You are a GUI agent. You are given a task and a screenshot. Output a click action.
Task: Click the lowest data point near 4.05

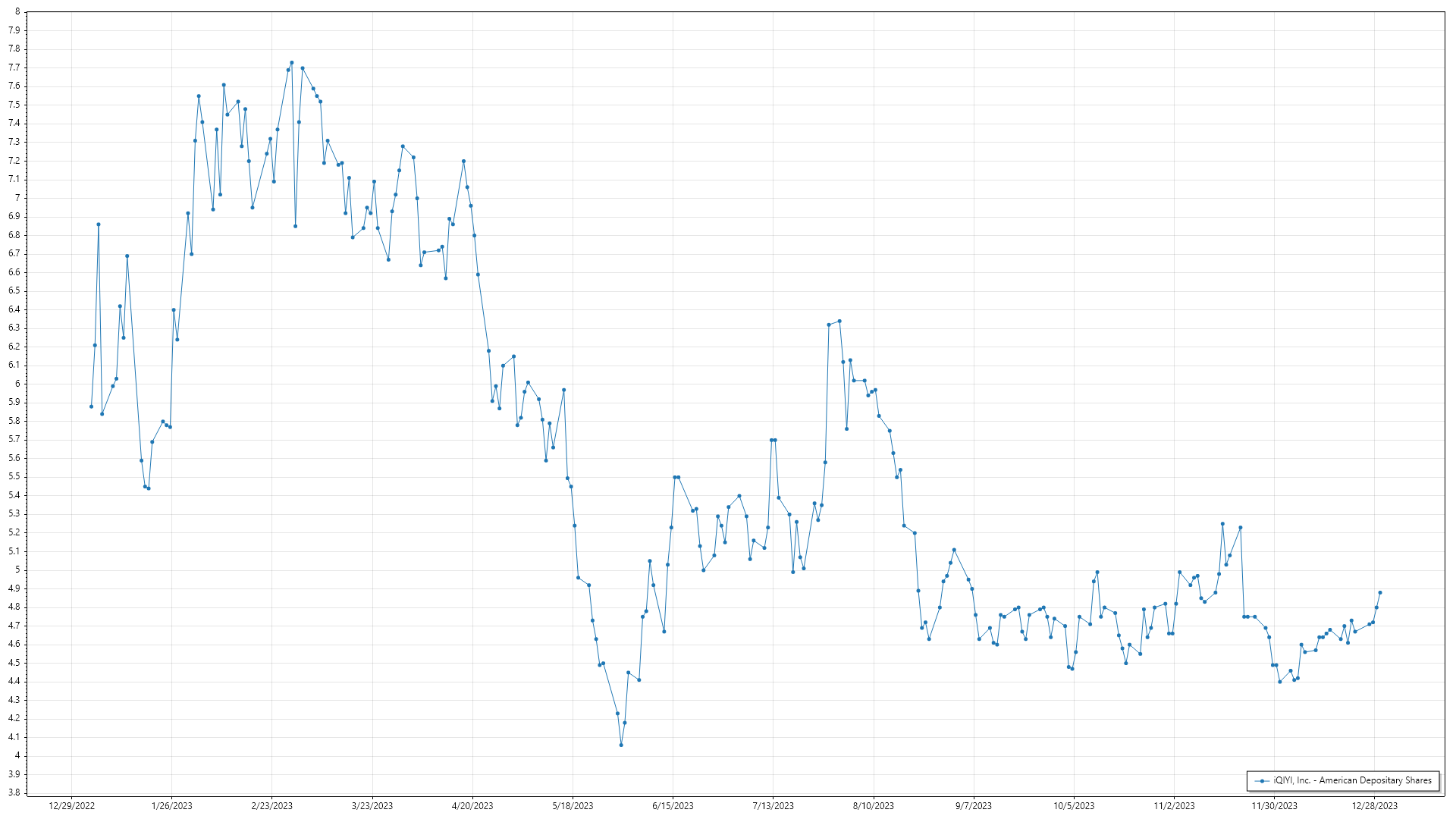(621, 745)
